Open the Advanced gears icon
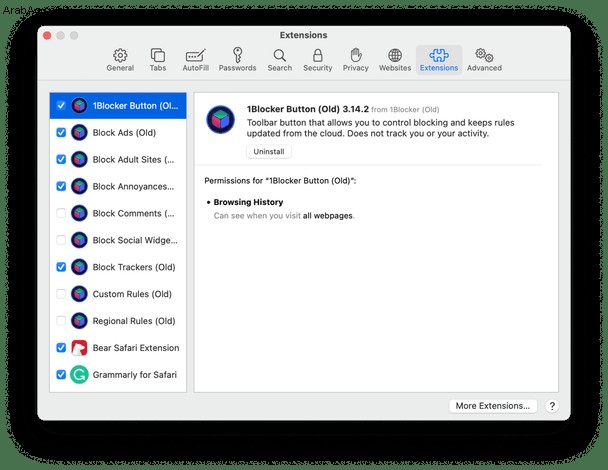The width and height of the screenshot is (608, 470). (x=484, y=55)
